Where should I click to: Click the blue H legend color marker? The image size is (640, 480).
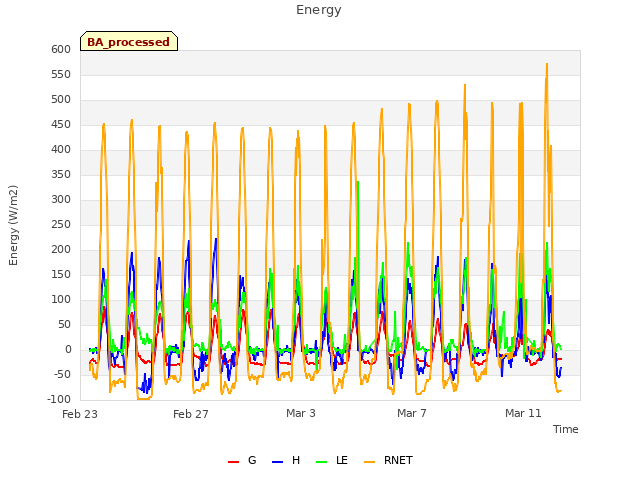click(x=277, y=462)
